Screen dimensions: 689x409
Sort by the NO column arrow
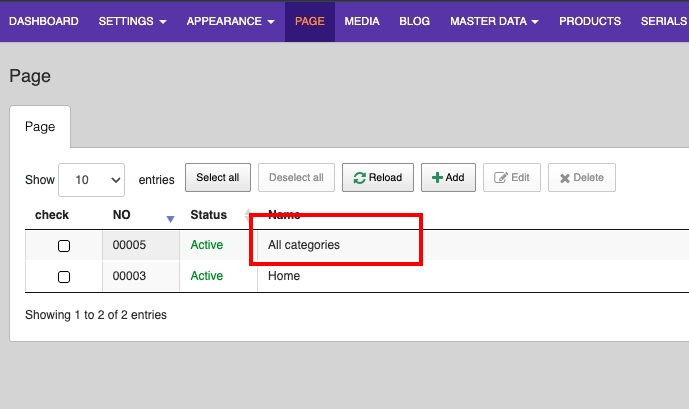170,217
